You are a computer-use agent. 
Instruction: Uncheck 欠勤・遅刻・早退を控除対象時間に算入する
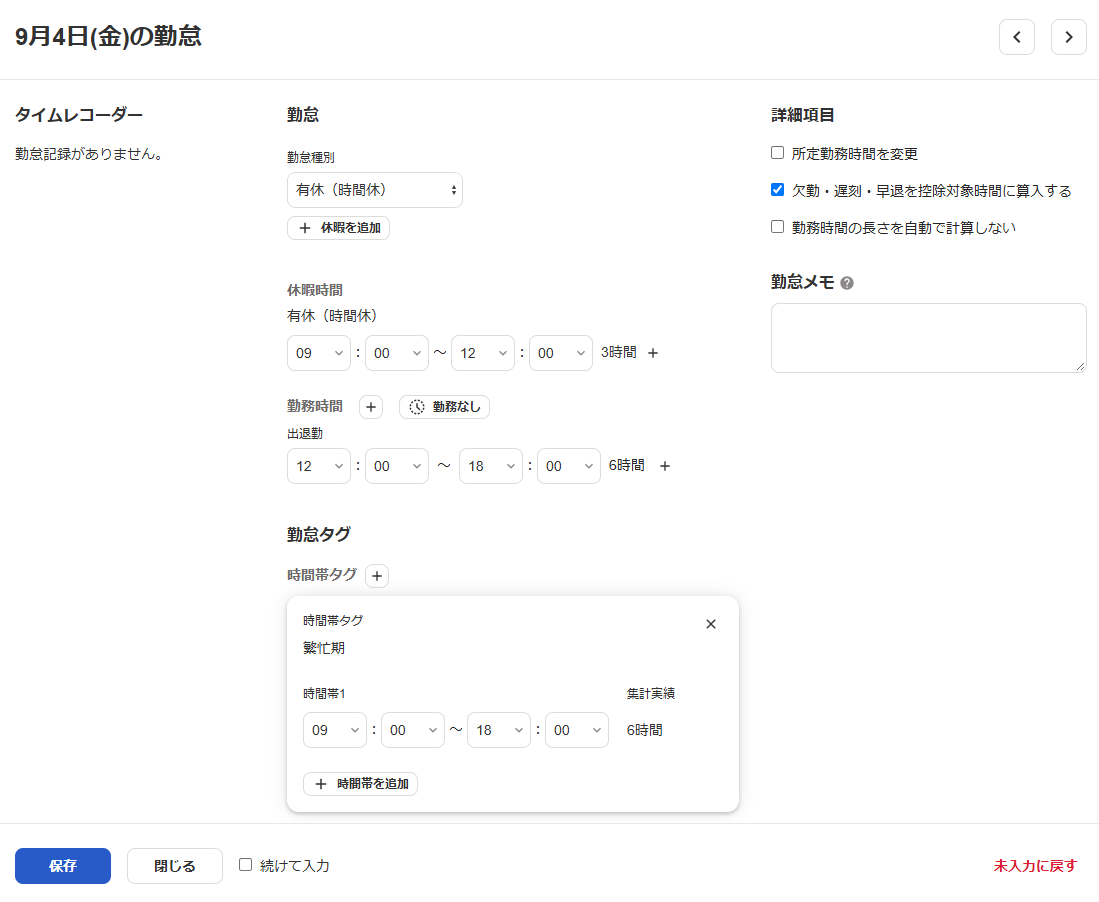click(x=777, y=189)
